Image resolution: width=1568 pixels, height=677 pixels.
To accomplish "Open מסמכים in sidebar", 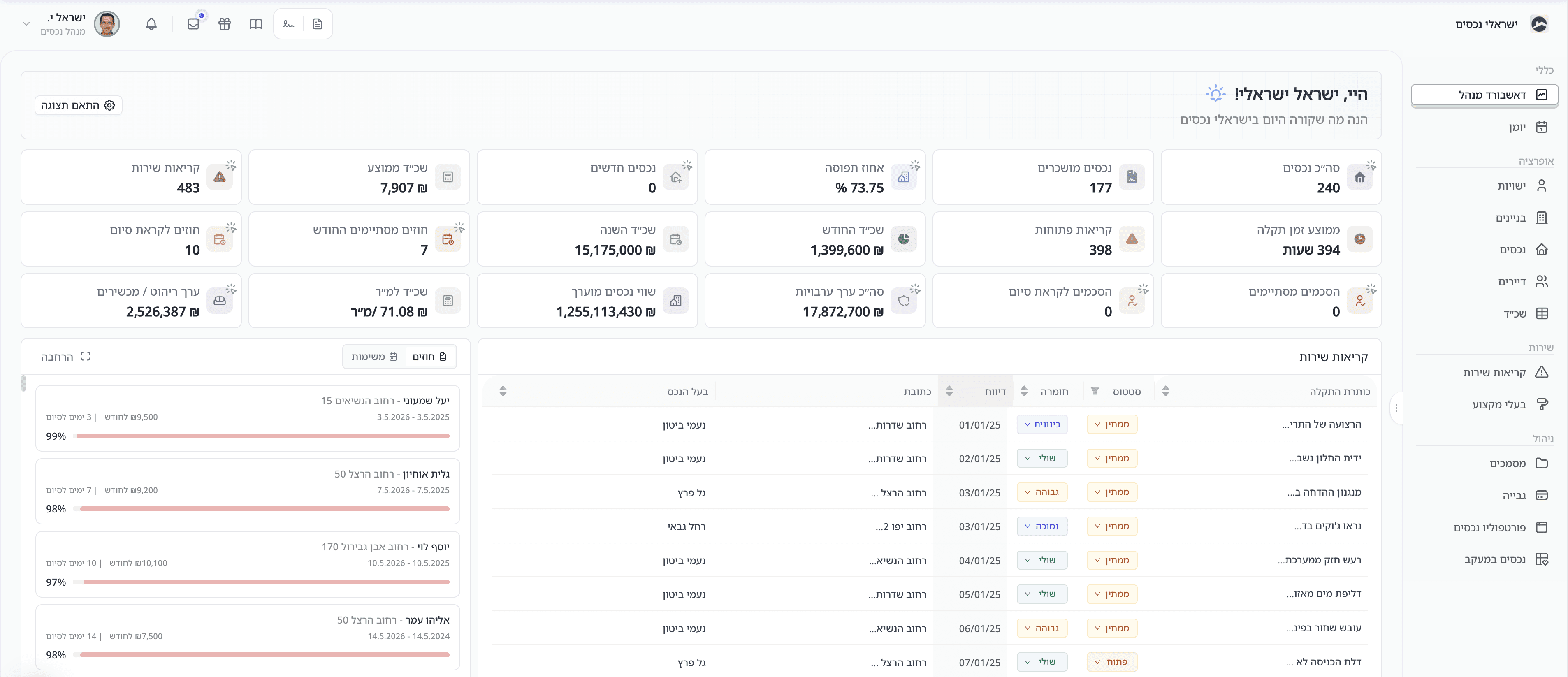I will [x=1484, y=463].
